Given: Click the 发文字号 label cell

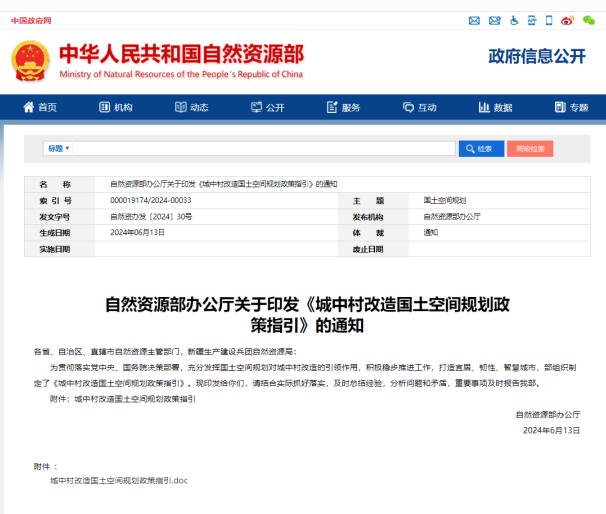Looking at the screenshot, I should 54,217.
